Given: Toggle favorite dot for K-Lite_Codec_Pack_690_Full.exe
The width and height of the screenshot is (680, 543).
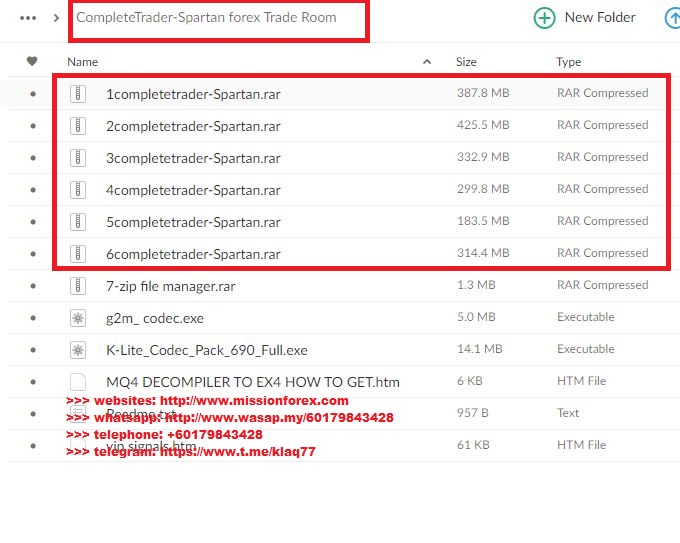Looking at the screenshot, I should pyautogui.click(x=33, y=350).
